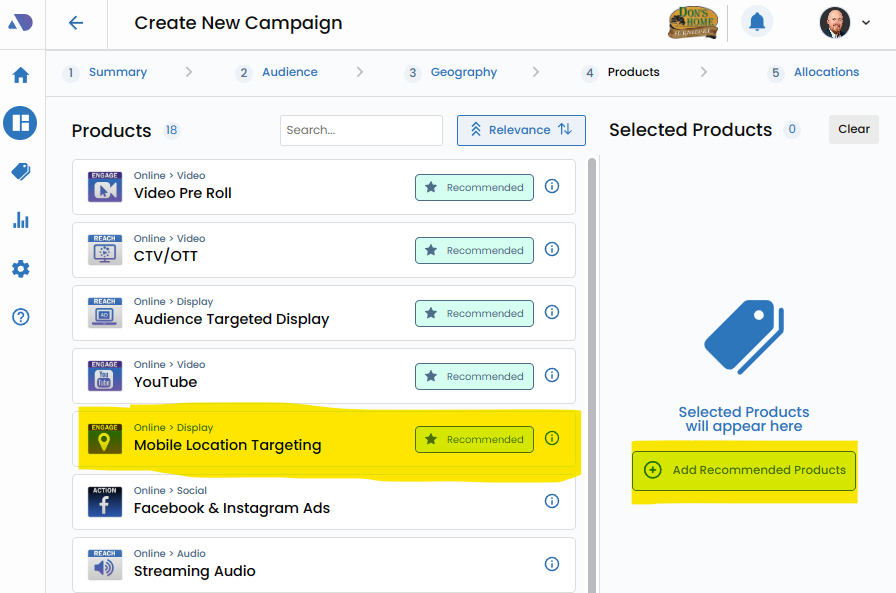Go back using the left arrow
Image resolution: width=896 pixels, height=593 pixels.
click(76, 23)
